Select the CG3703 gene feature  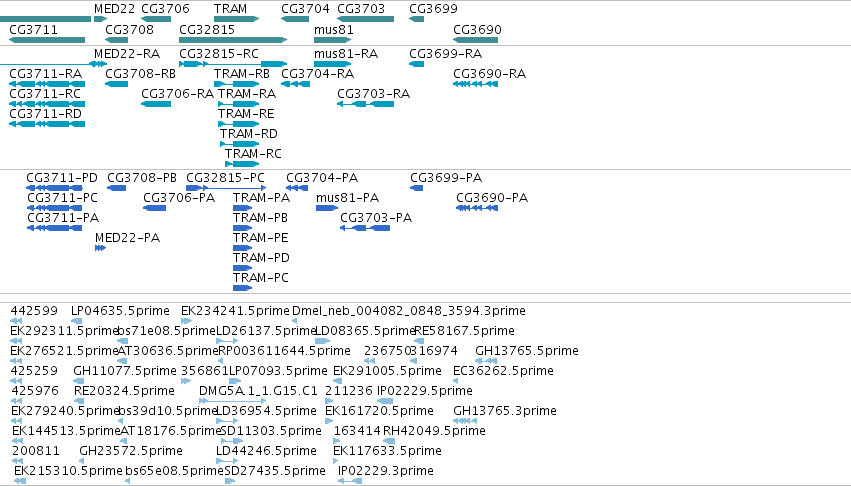365,19
